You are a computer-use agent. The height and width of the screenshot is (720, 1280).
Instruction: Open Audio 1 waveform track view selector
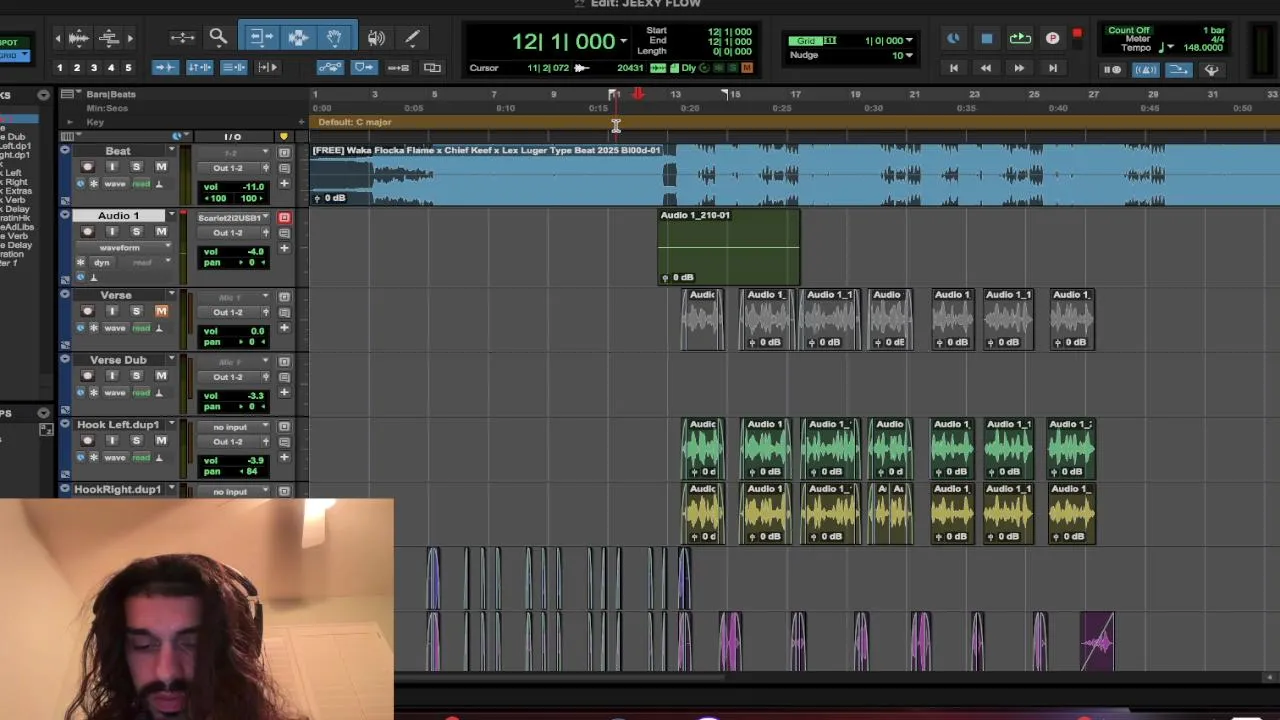click(x=125, y=248)
